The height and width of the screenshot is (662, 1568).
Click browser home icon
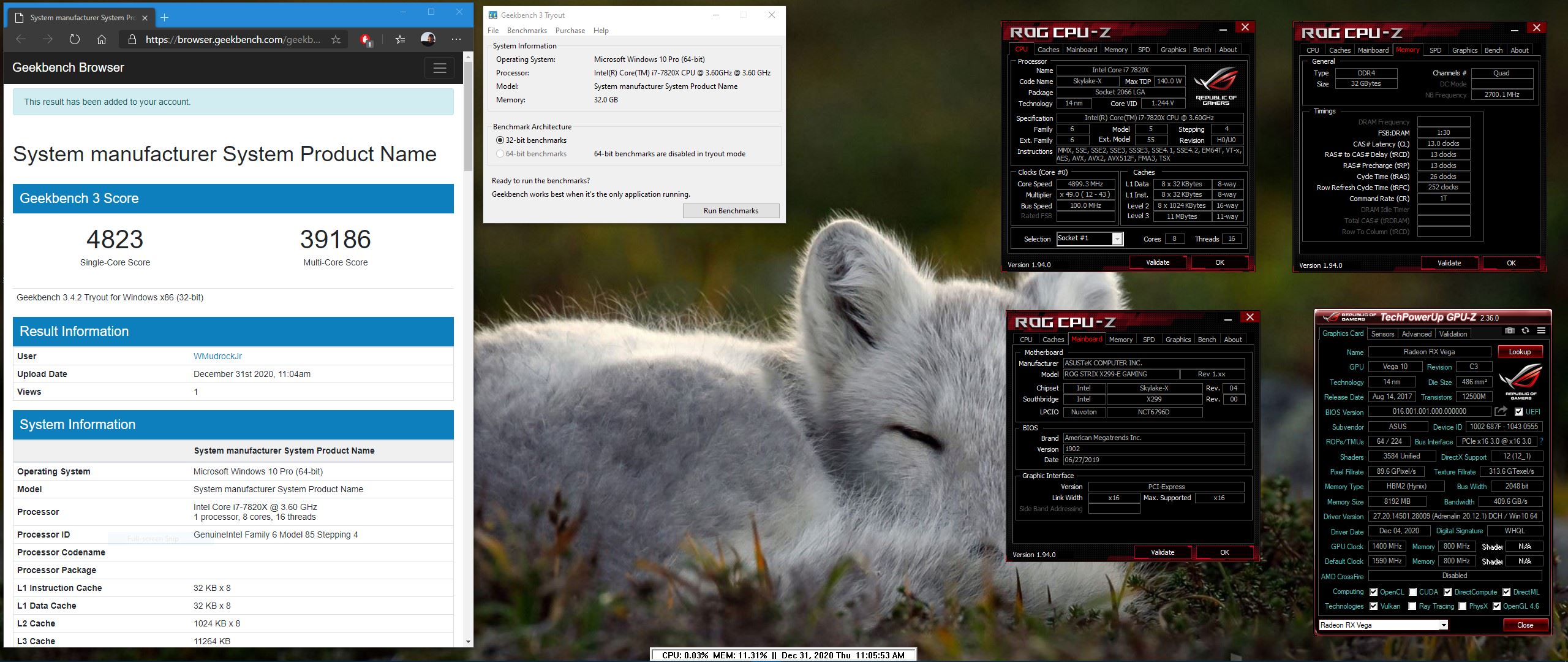[x=102, y=39]
